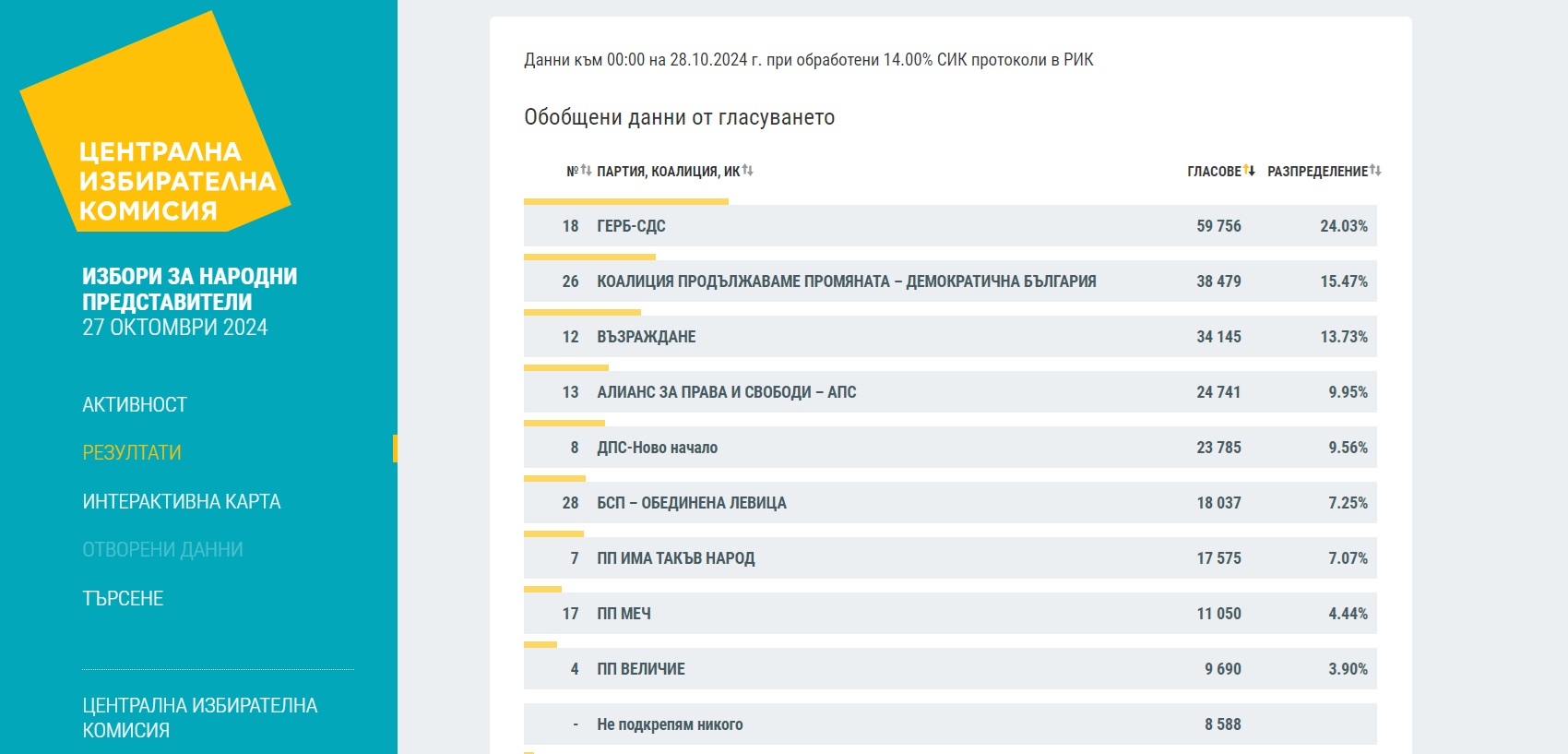
Task: Select Не подкрепям никого row
Action: [950, 724]
